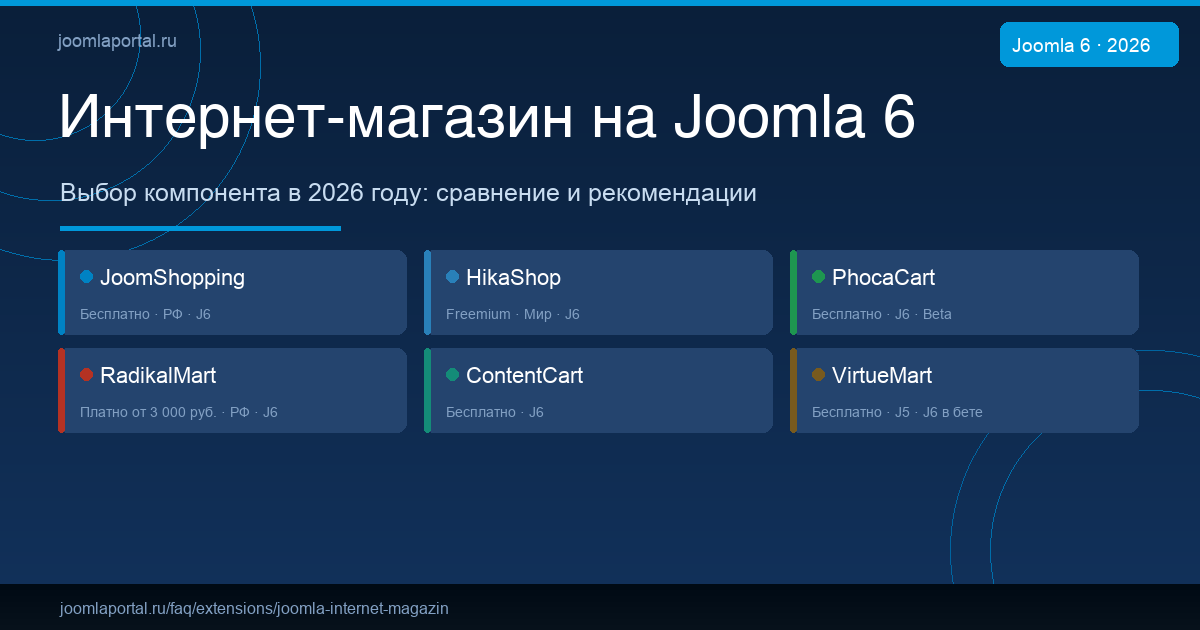Click the brown dot beside VirtueMart

tap(819, 375)
